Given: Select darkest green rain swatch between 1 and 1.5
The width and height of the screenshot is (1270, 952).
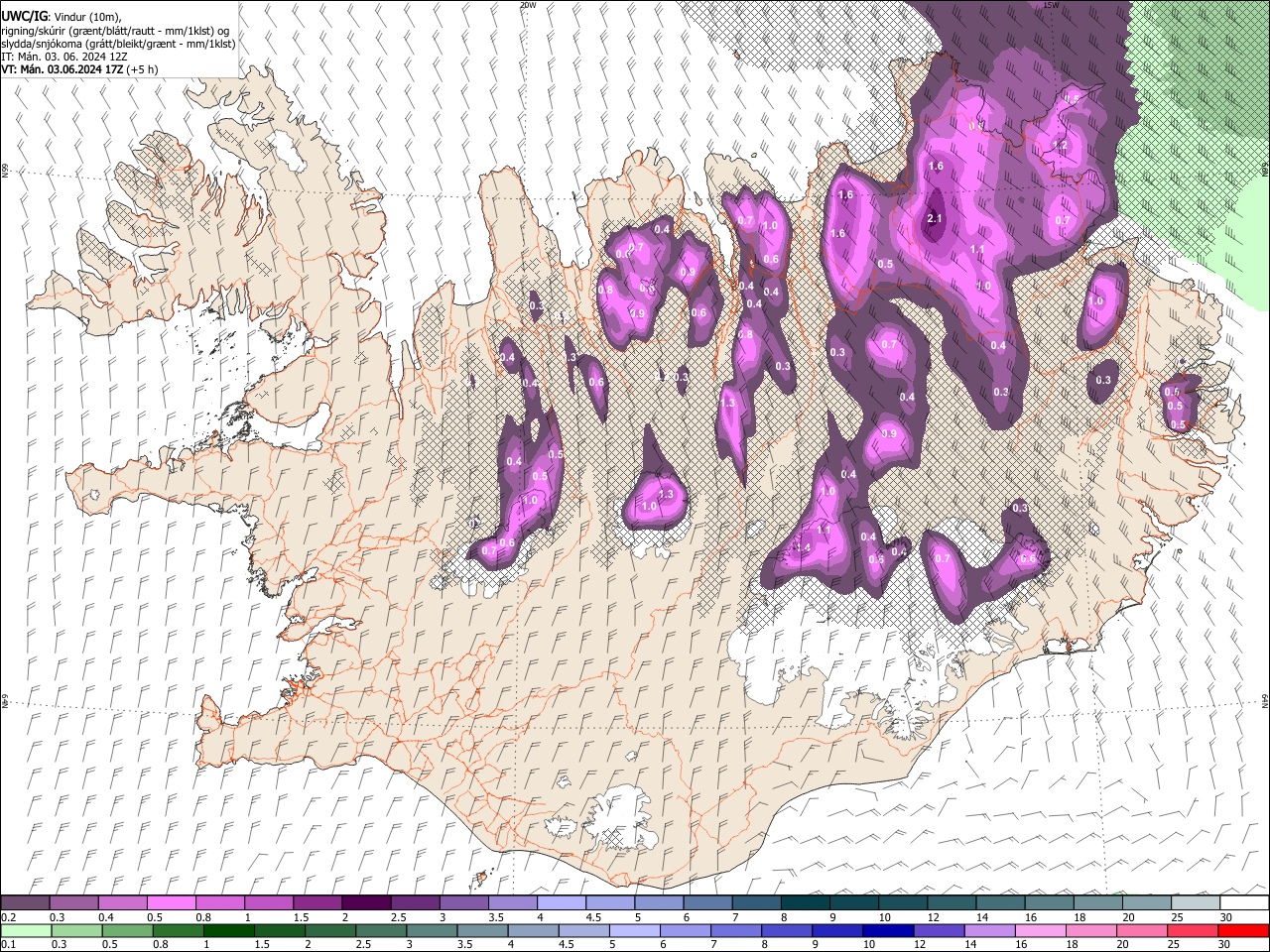Looking at the screenshot, I should tap(228, 930).
